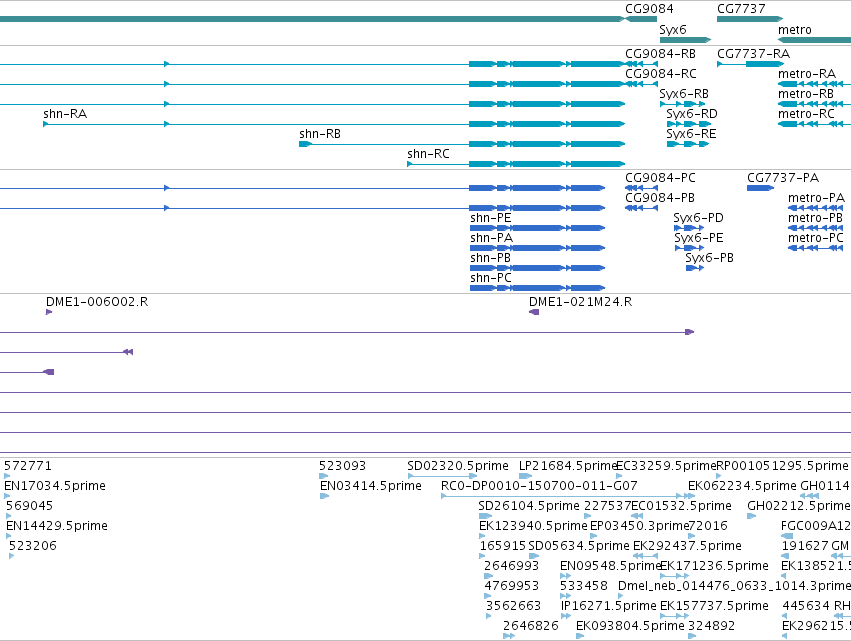Click the CG9084-PB protein label
The width and height of the screenshot is (851, 641).
(x=660, y=198)
